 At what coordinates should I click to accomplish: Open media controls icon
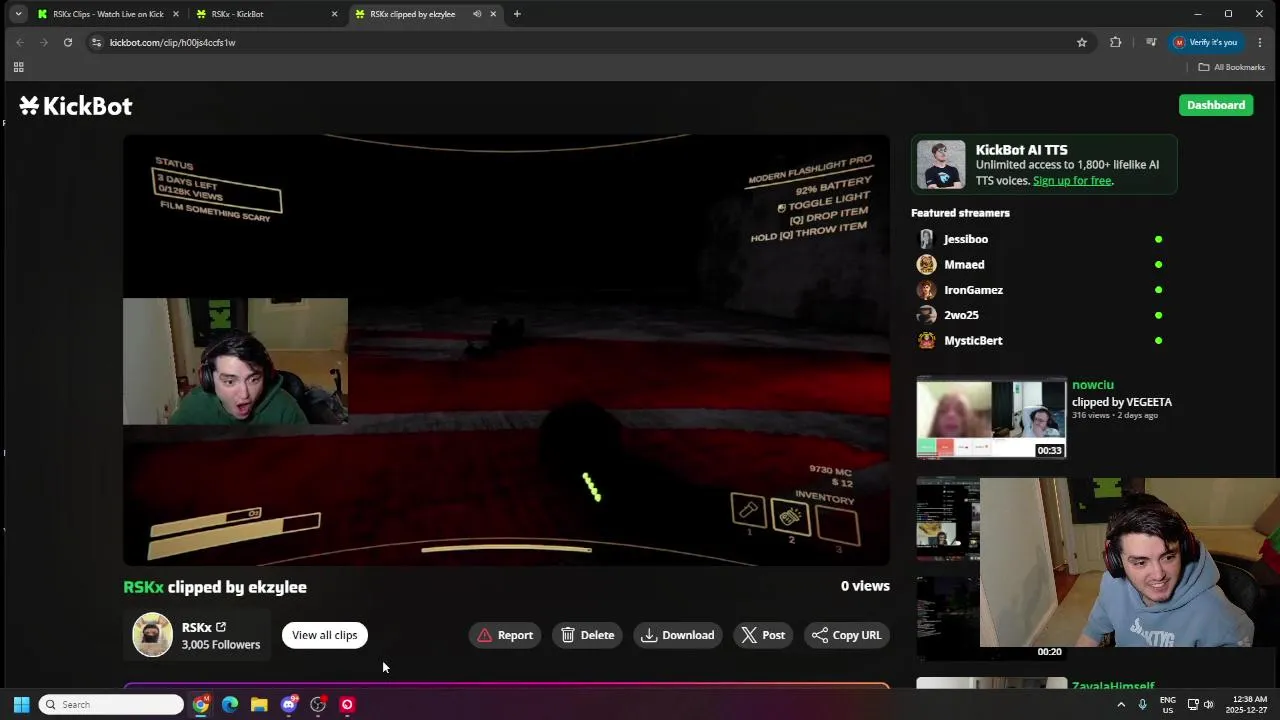click(1151, 42)
